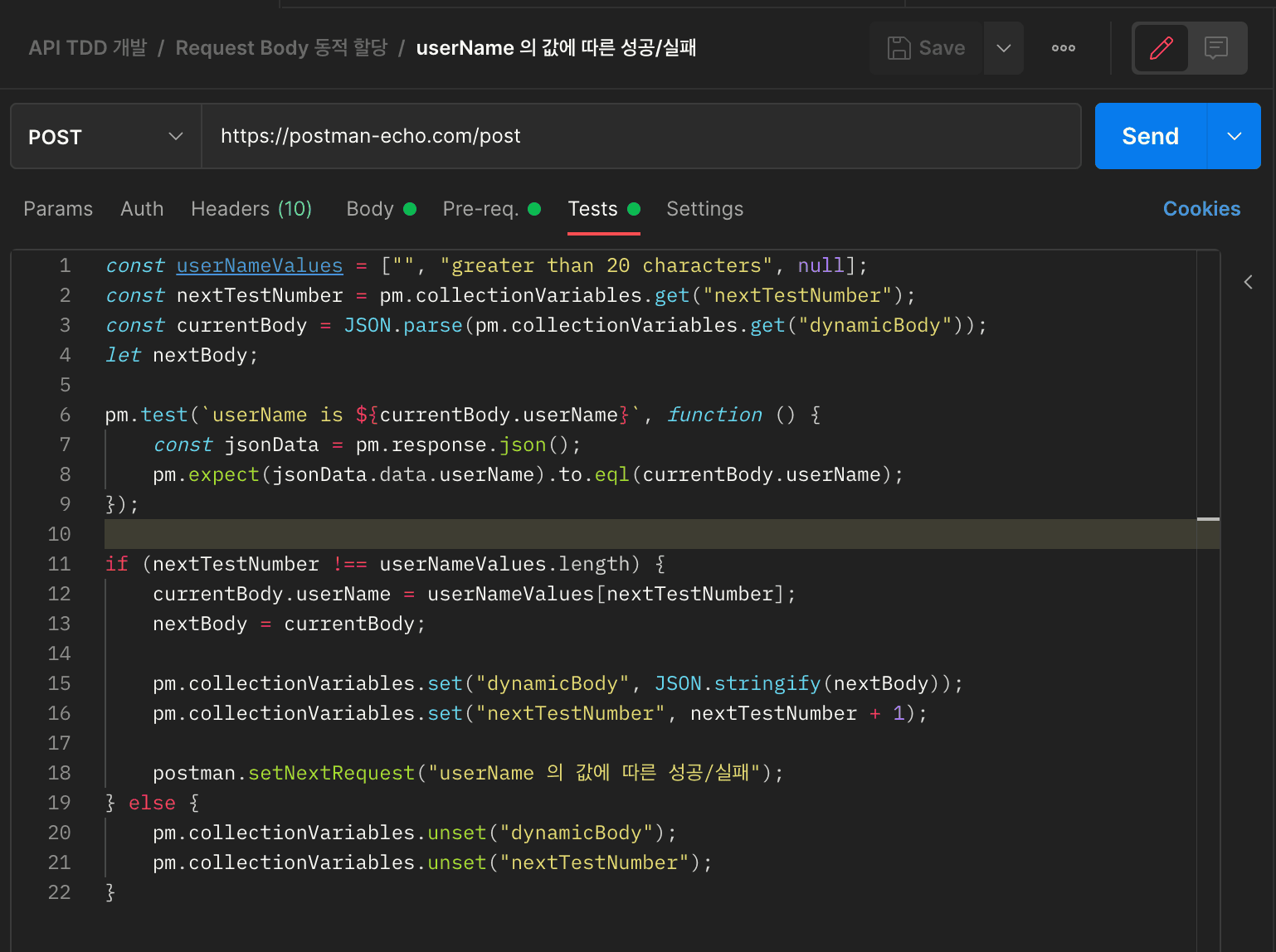Open the Auth tab

click(x=142, y=209)
